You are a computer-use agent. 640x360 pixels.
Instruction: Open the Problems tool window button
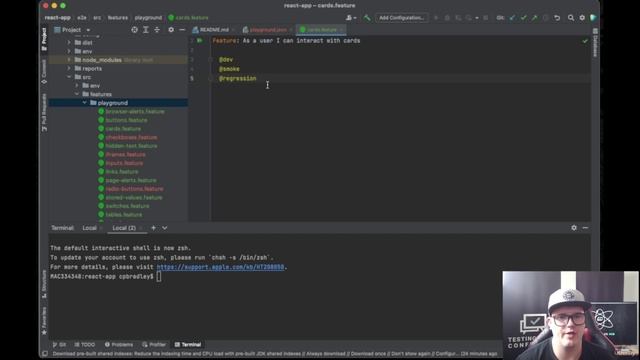[x=119, y=344]
